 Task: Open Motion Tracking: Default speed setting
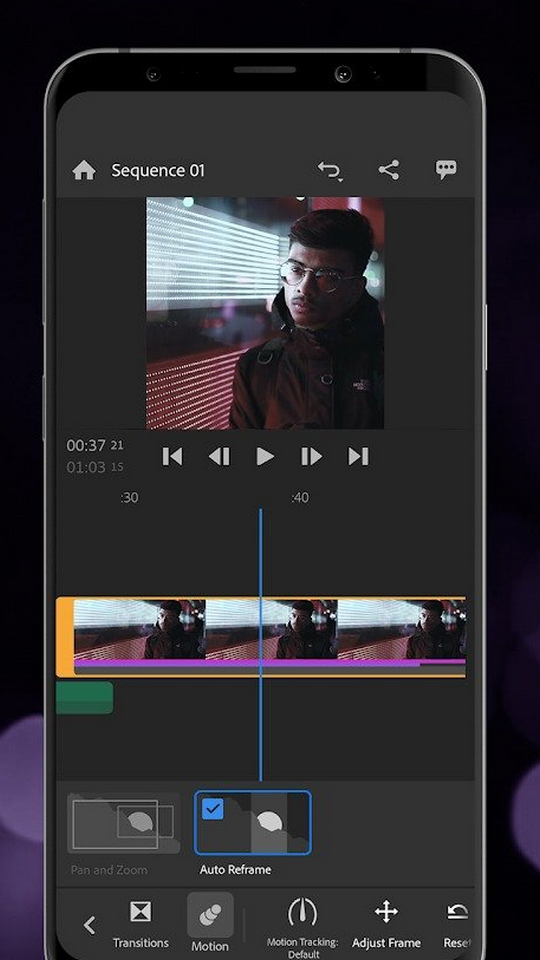pyautogui.click(x=302, y=928)
